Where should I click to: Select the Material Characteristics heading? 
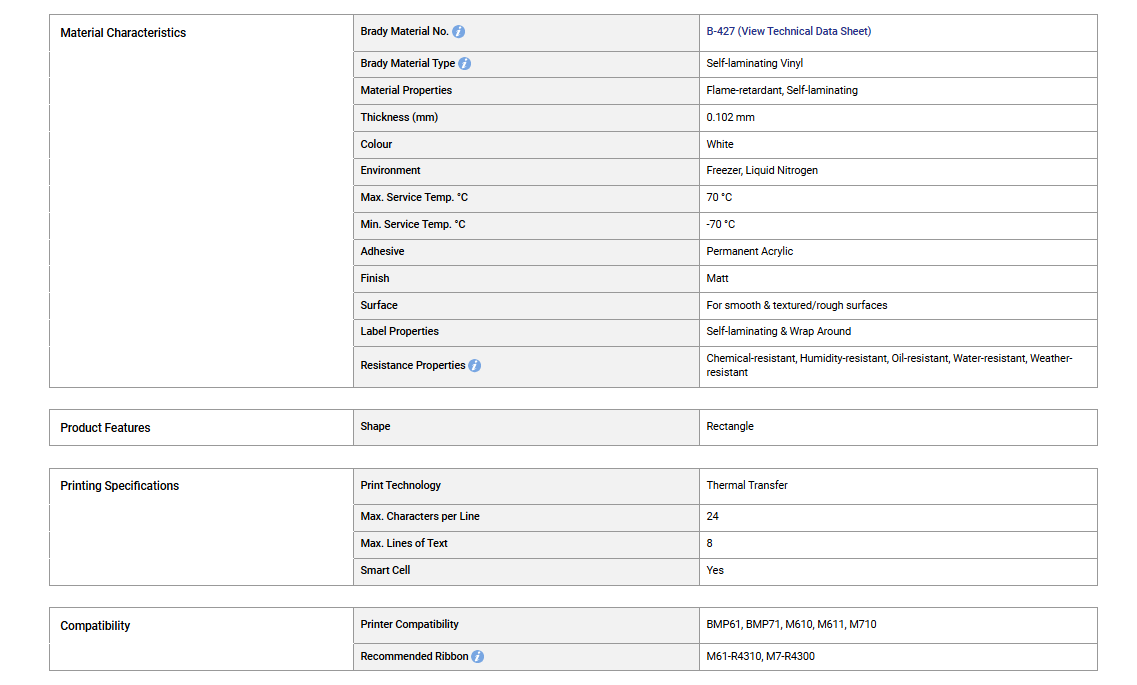coord(123,33)
